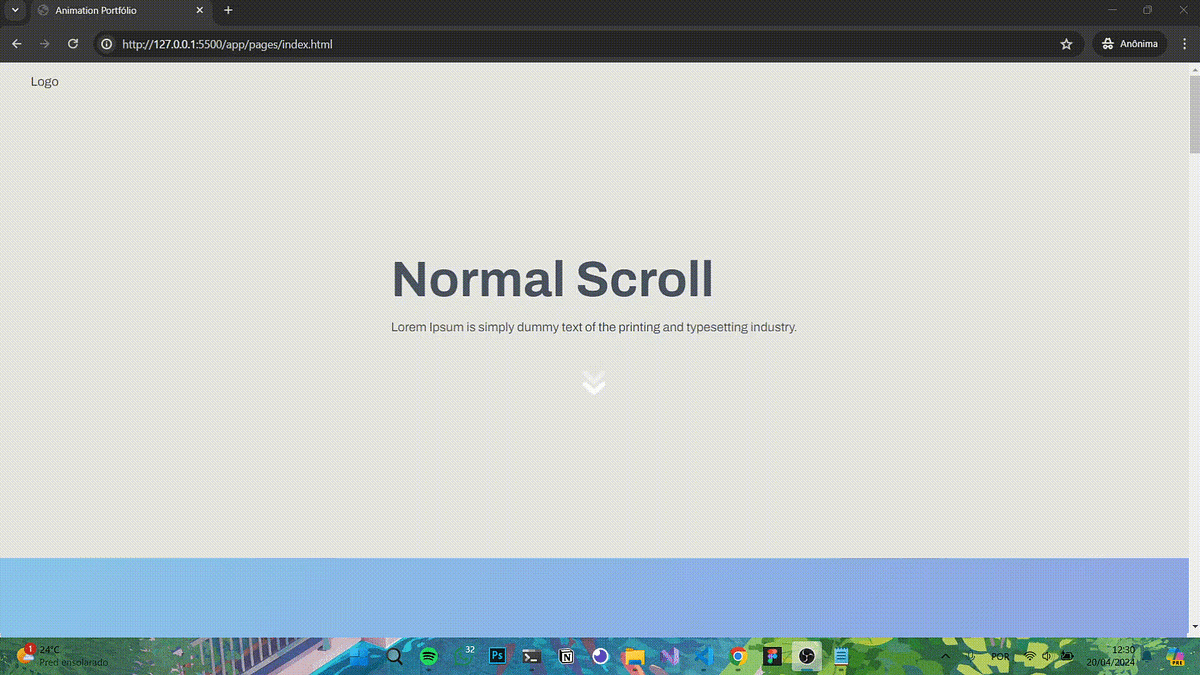Bookmark this page with the star icon
The height and width of the screenshot is (675, 1200).
coord(1066,44)
